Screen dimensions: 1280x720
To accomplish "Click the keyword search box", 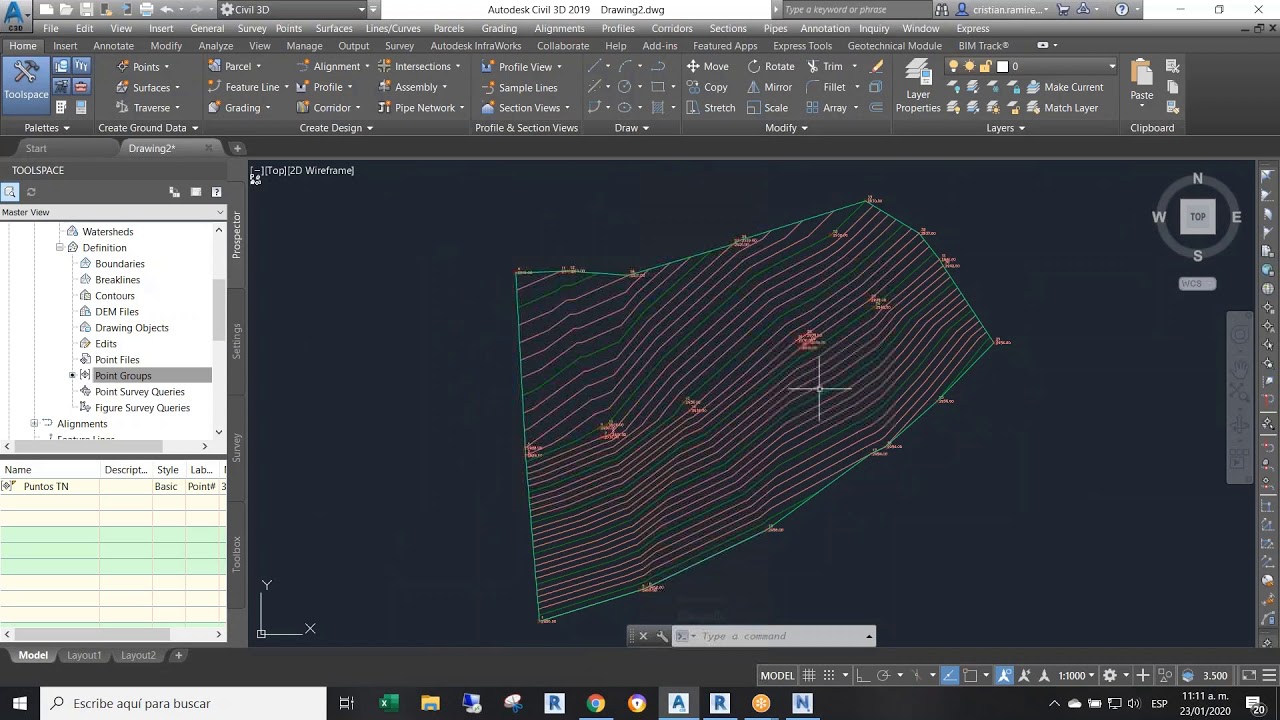I will (855, 10).
